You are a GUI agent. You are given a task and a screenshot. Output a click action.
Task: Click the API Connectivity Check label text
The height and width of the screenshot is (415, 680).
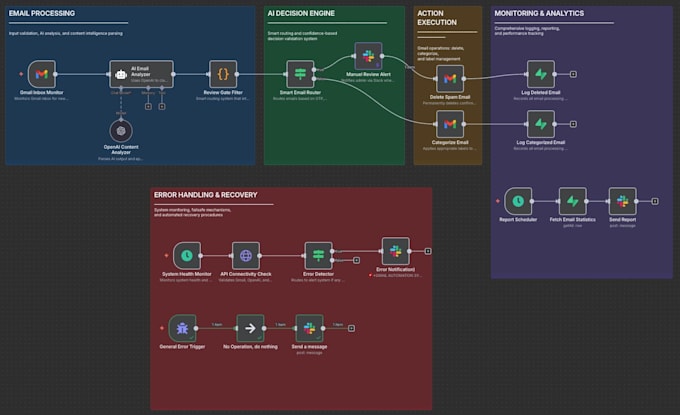(x=246, y=274)
